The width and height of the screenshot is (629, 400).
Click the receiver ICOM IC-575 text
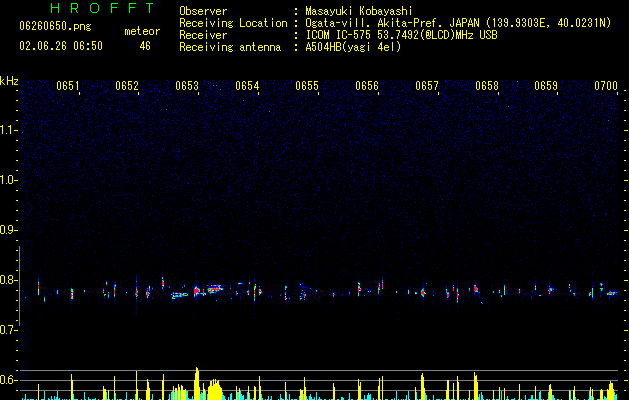401,35
